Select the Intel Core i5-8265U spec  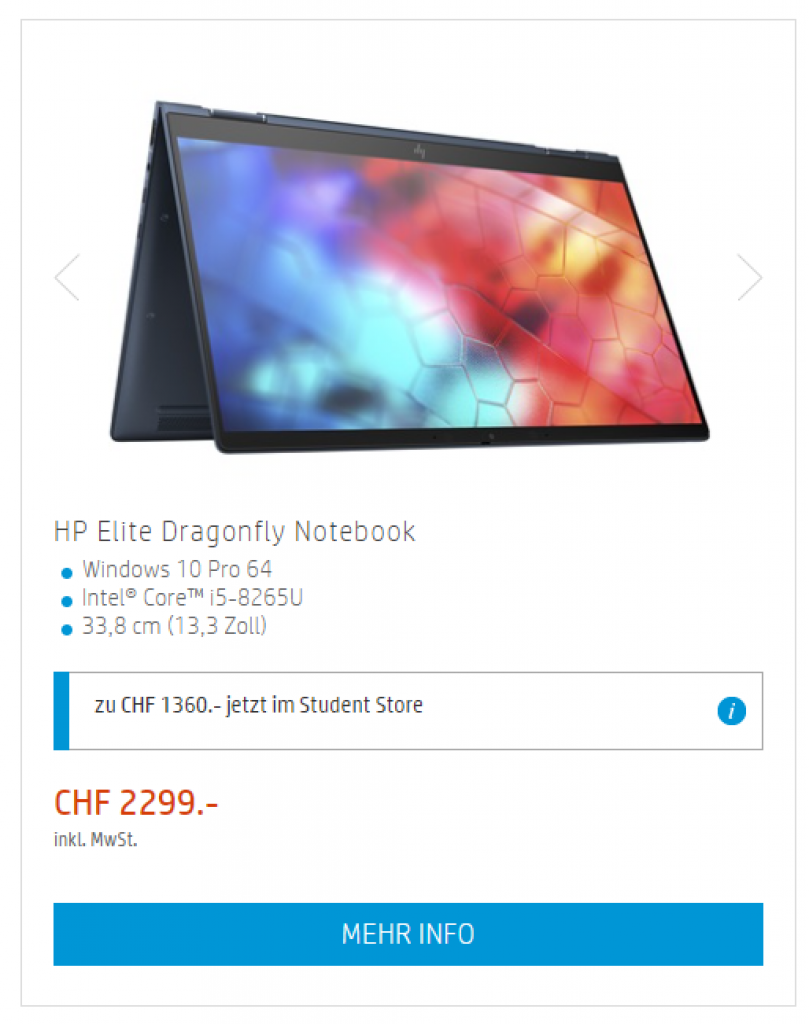tap(192, 598)
